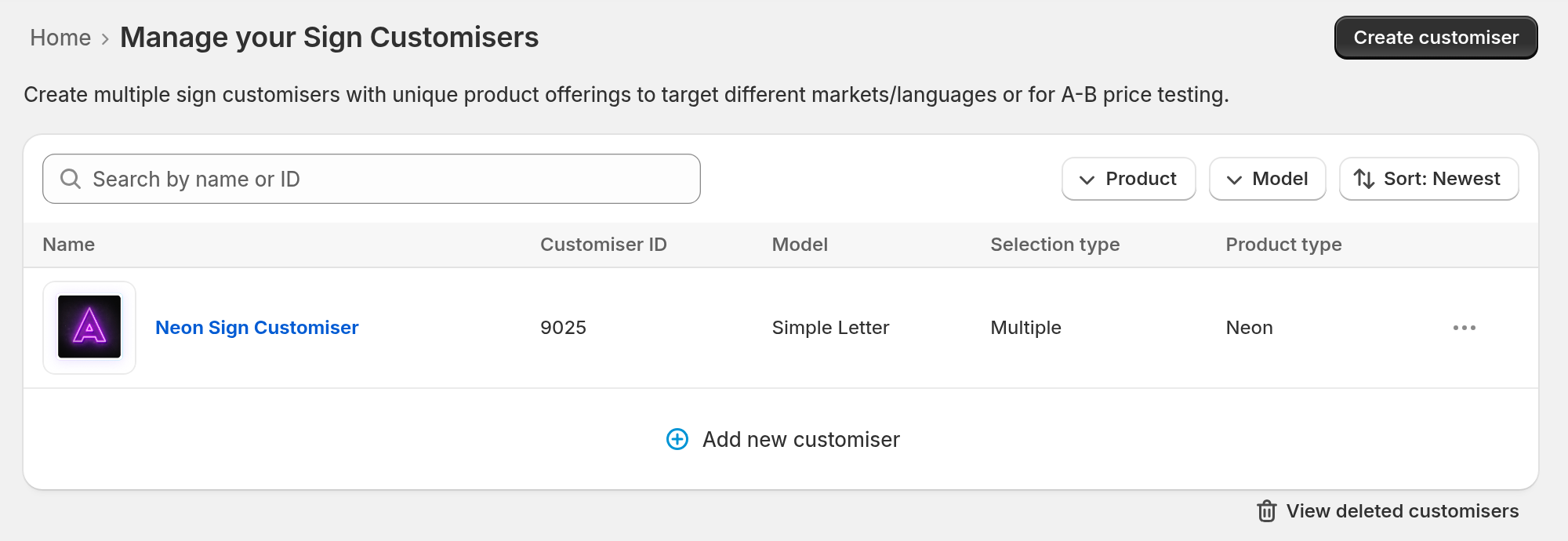The width and height of the screenshot is (1568, 541).
Task: Click the Add new customiser text
Action: [800, 440]
